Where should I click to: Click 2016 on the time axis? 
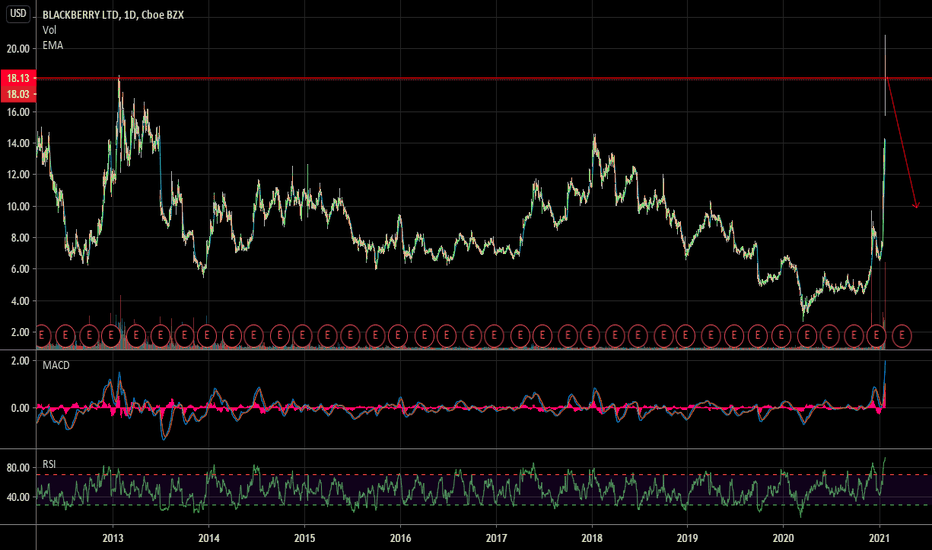click(x=400, y=538)
